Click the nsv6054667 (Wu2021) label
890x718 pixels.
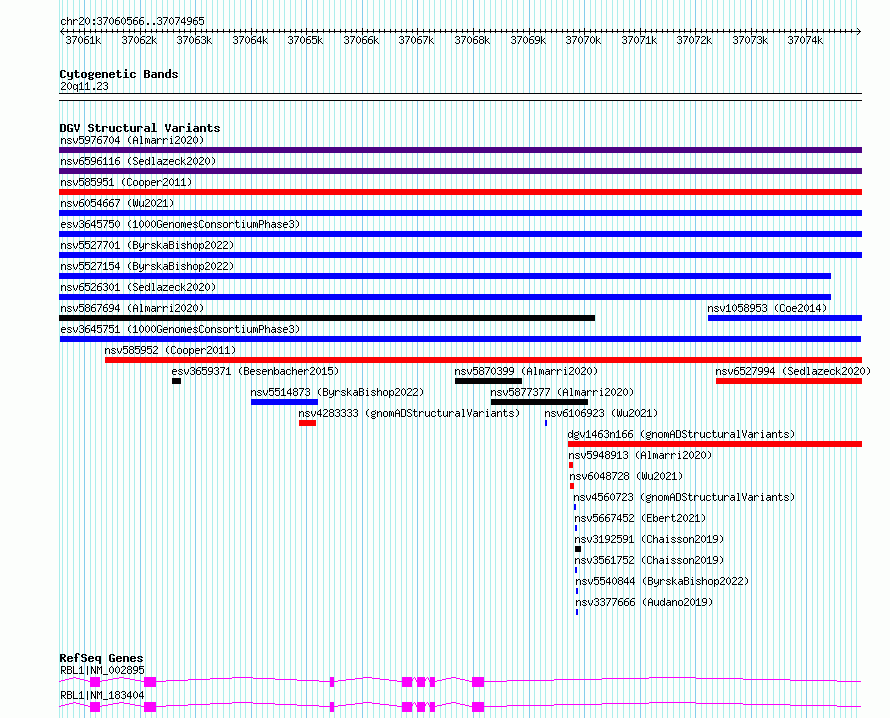tap(117, 203)
